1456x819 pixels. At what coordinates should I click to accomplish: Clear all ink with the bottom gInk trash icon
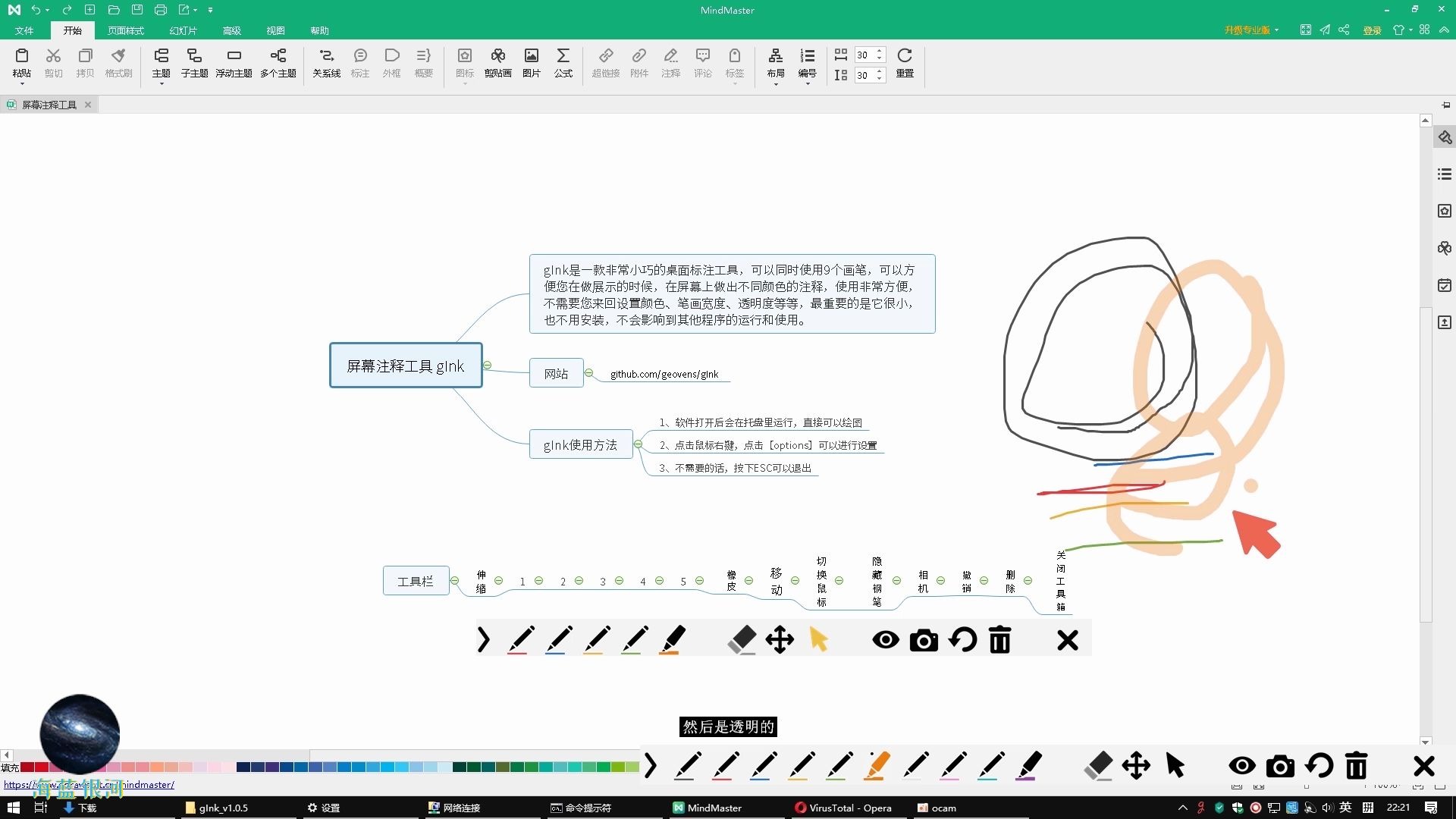point(1356,766)
